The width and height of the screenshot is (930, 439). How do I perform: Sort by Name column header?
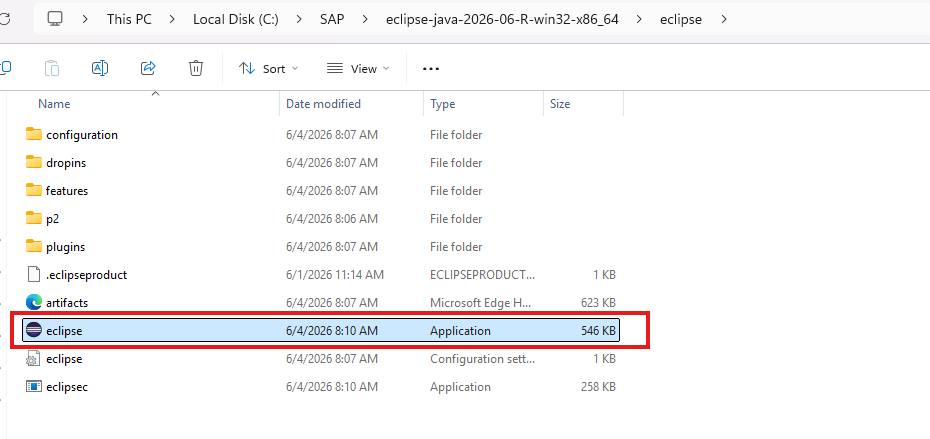[54, 104]
